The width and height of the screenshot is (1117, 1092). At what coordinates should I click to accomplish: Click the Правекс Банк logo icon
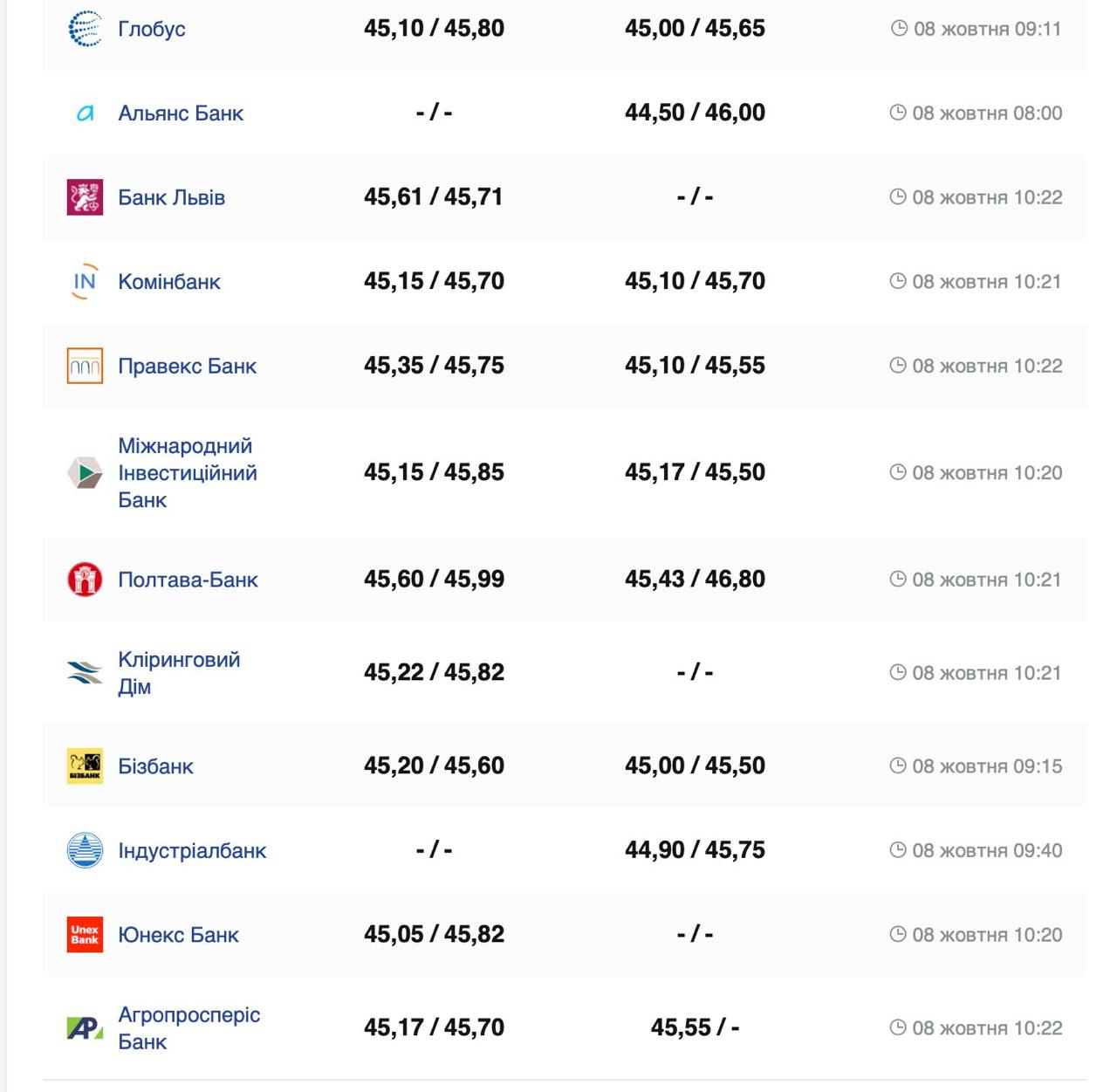[x=85, y=366]
